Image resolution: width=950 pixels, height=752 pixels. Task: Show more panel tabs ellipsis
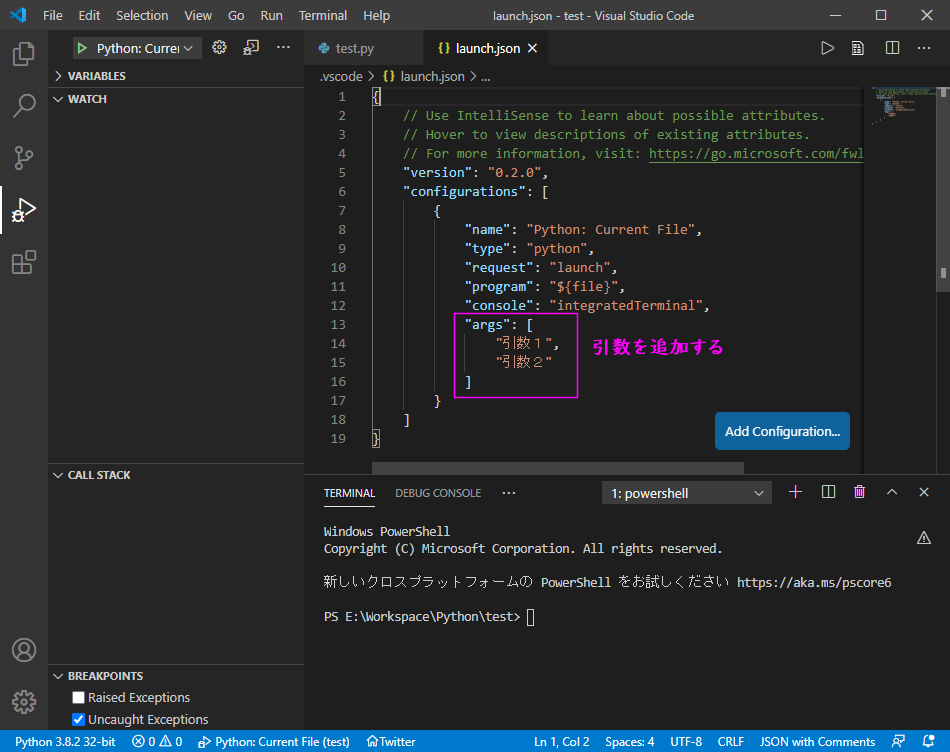click(x=509, y=493)
